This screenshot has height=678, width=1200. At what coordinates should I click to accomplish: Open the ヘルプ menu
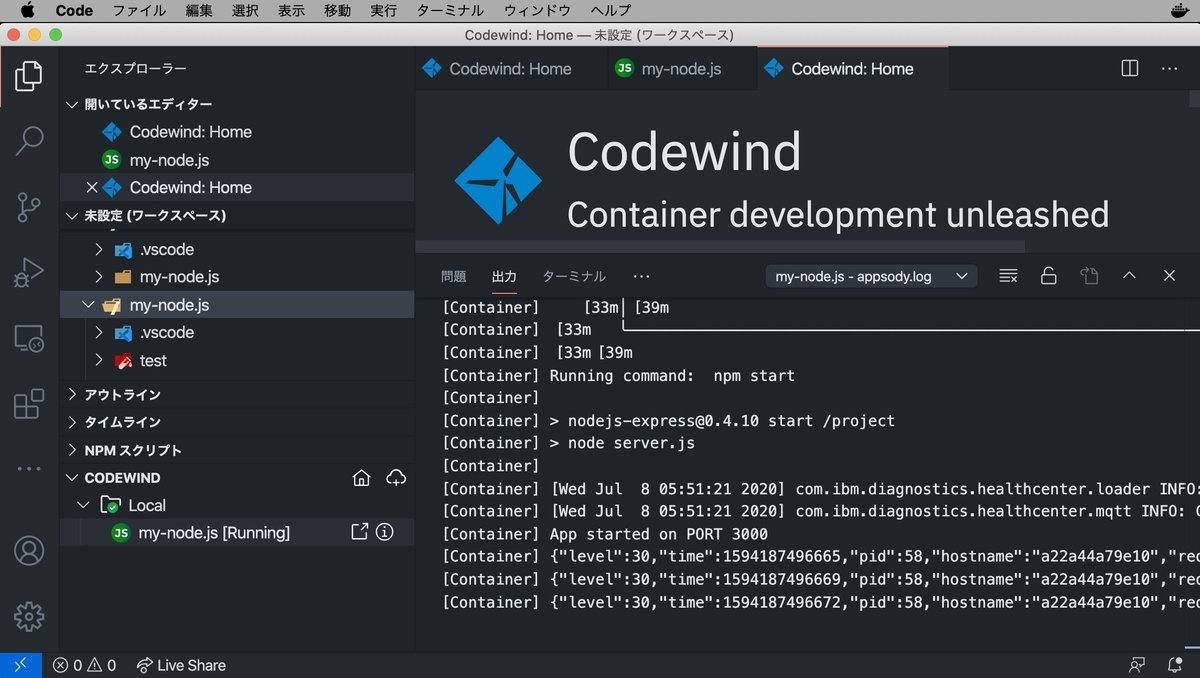point(611,11)
